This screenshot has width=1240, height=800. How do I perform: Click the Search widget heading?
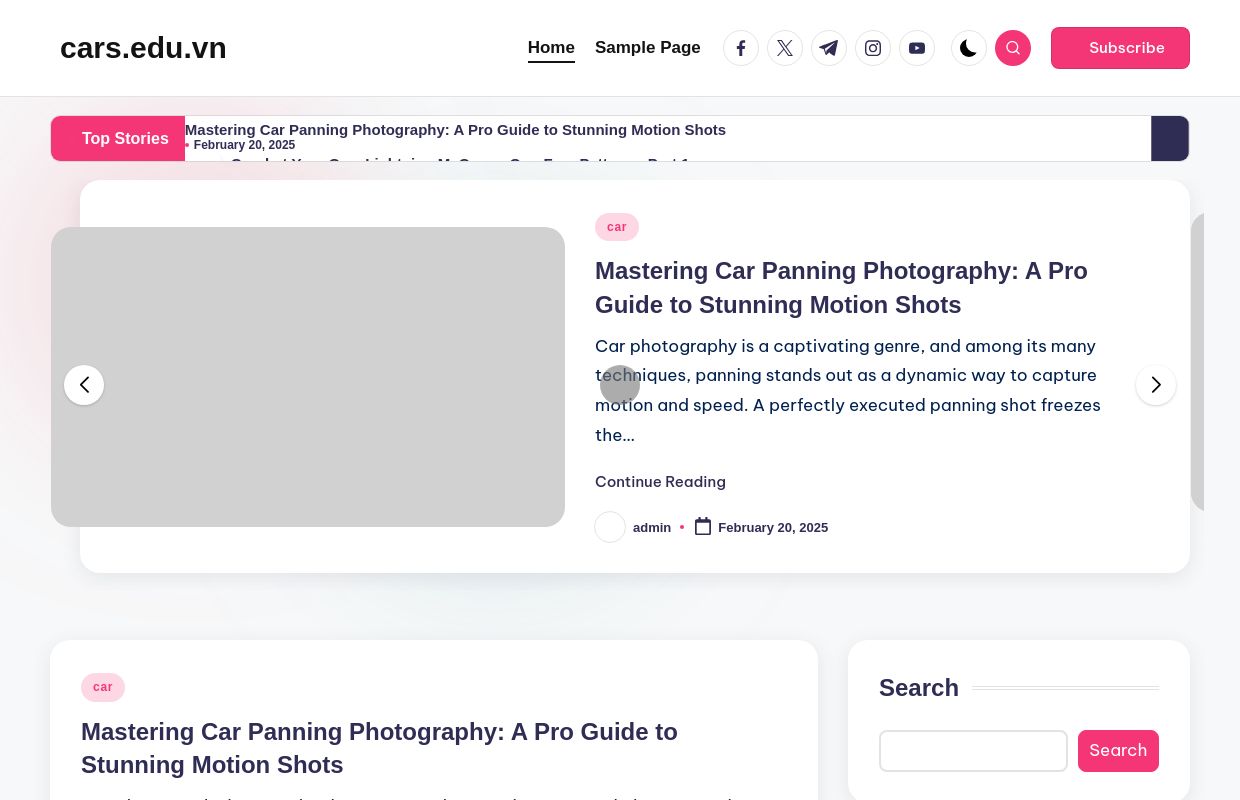tap(919, 688)
